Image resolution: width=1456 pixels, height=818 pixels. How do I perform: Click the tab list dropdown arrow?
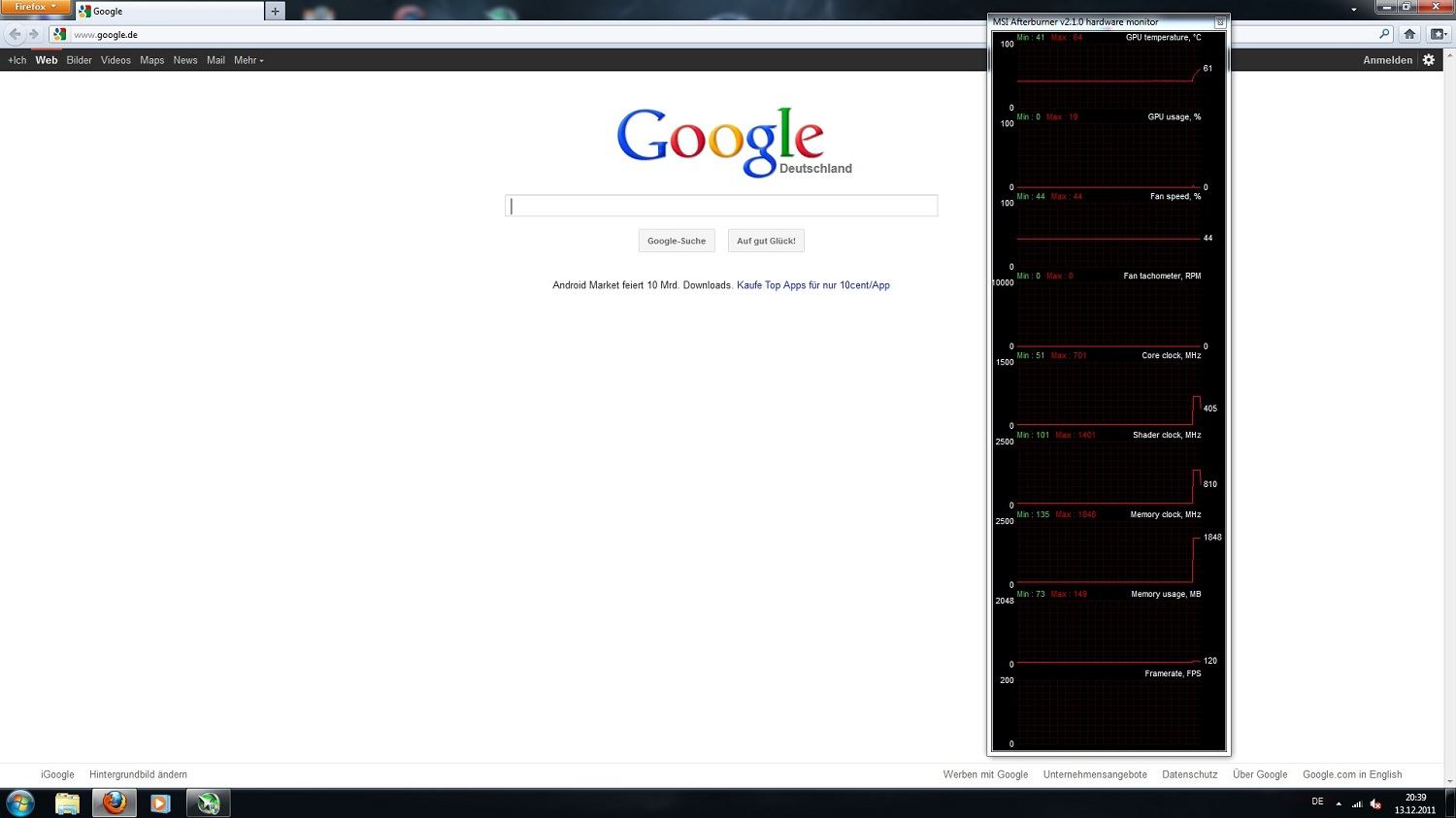point(1354,9)
